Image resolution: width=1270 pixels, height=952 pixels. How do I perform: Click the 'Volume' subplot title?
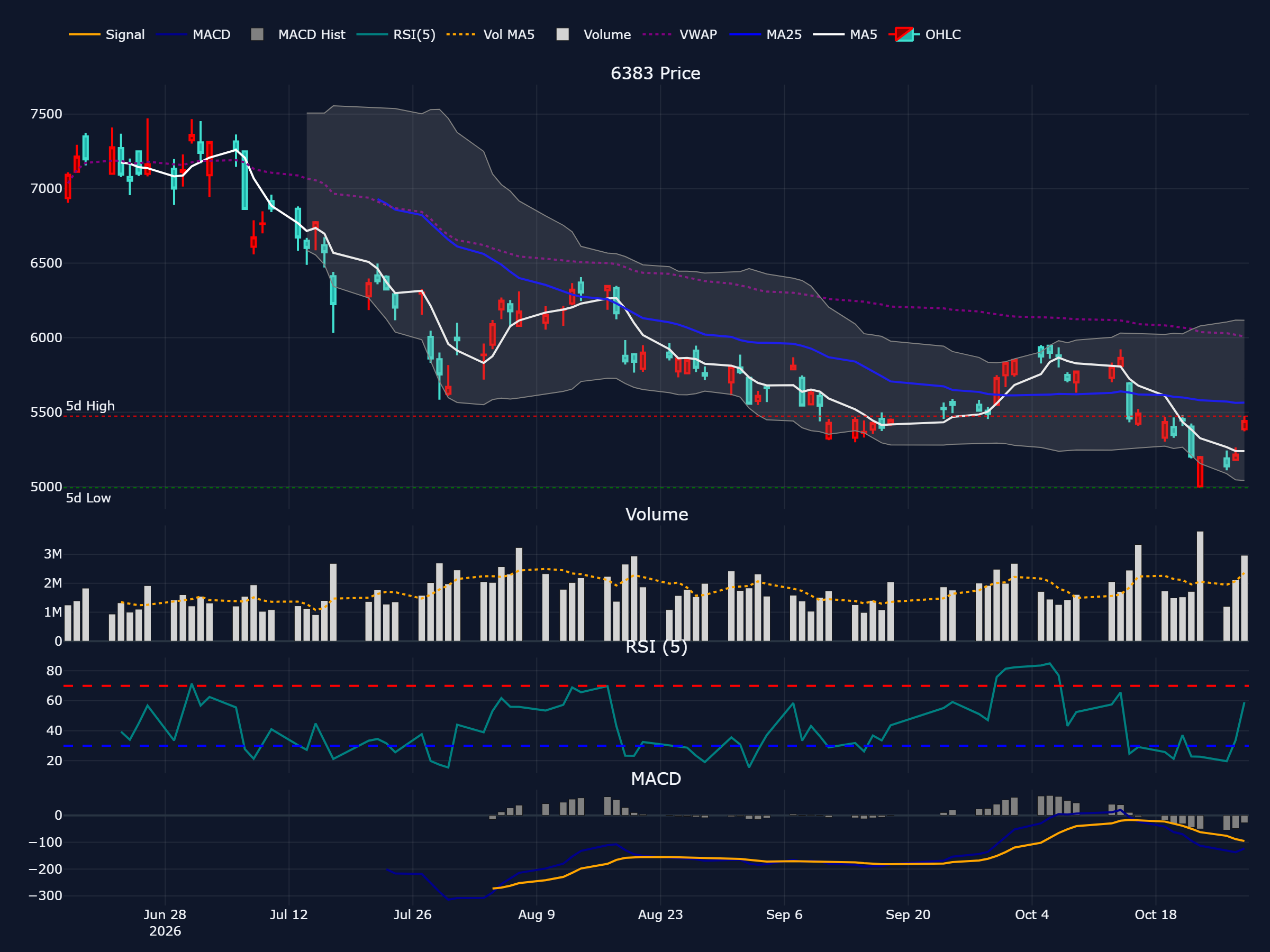point(656,514)
